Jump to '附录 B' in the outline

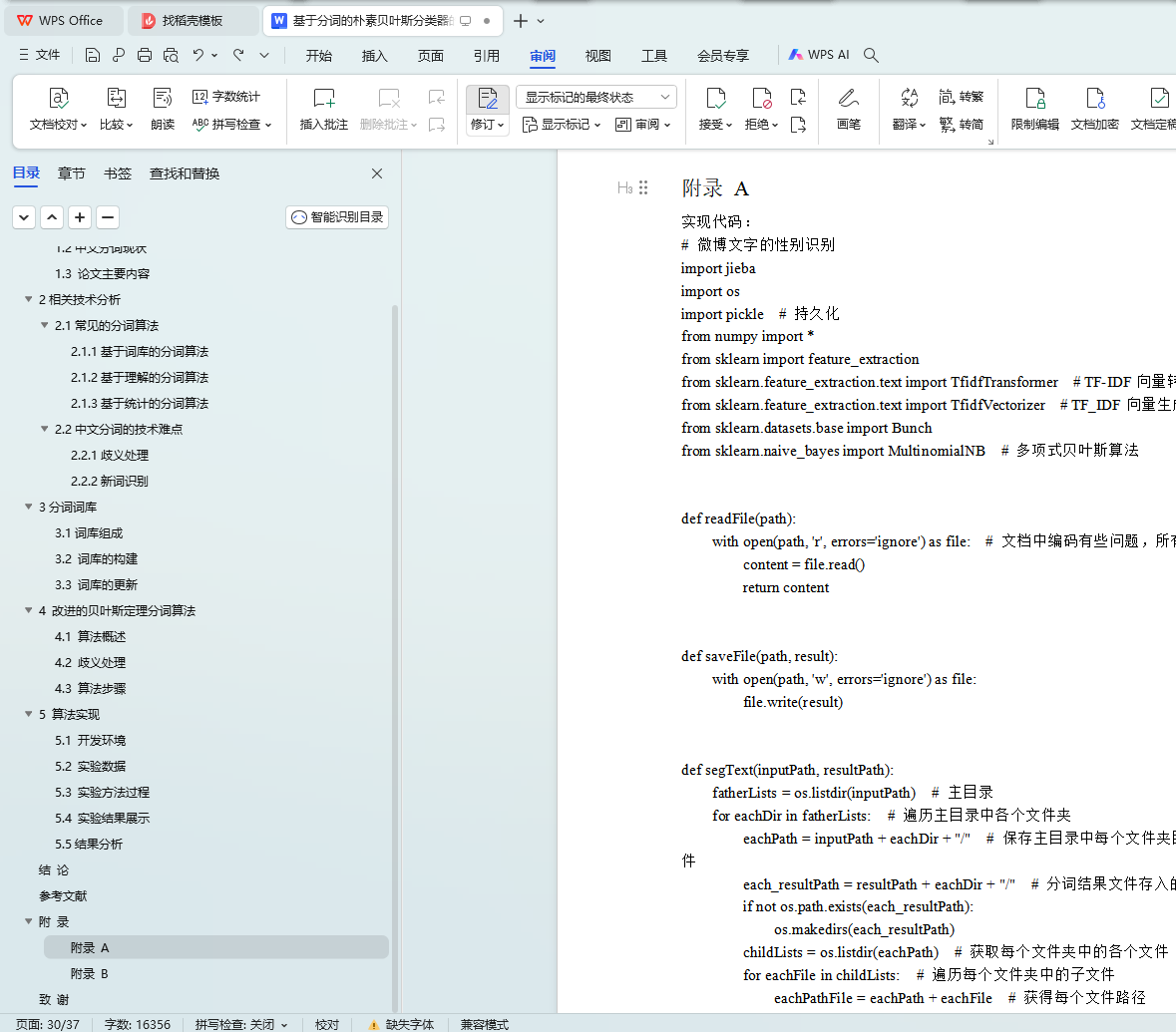tap(89, 973)
